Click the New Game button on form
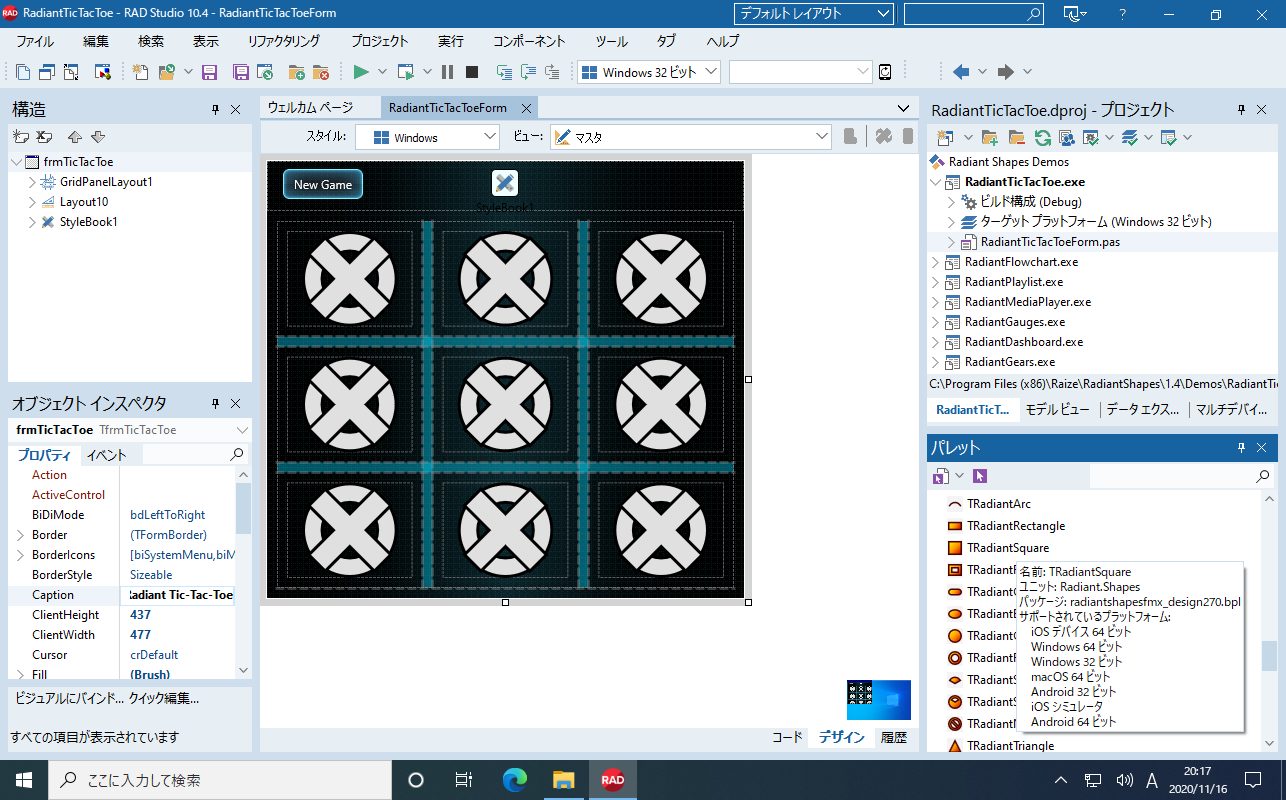 point(323,184)
